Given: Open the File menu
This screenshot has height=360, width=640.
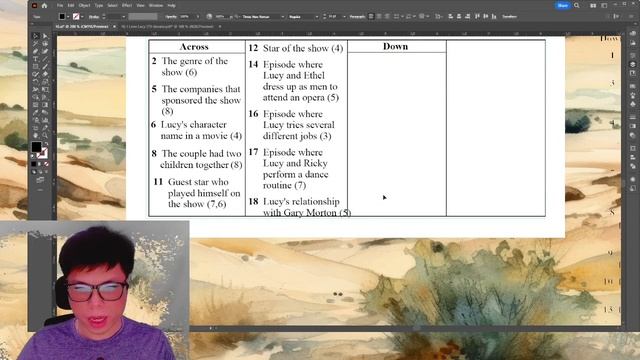Looking at the screenshot, I should 60,6.
